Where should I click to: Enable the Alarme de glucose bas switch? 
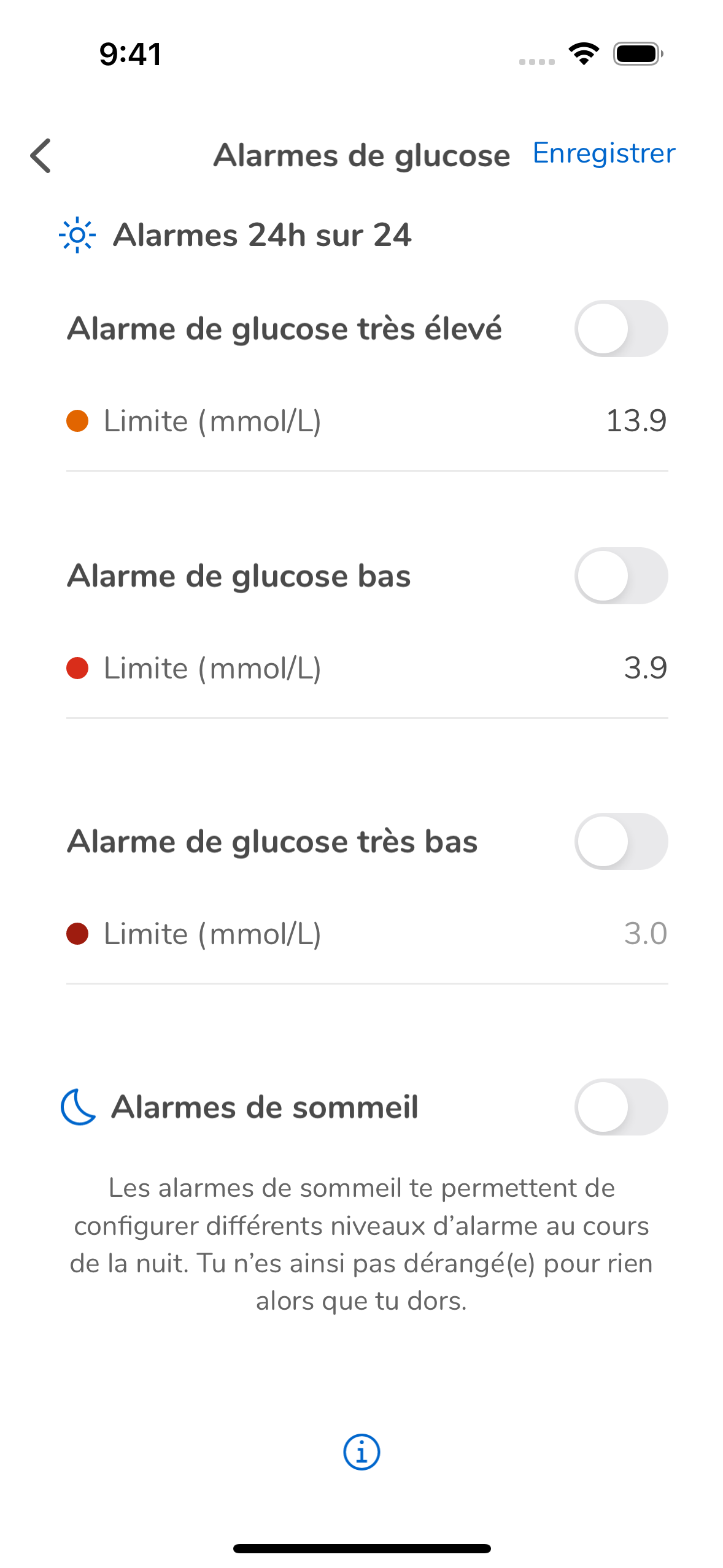621,575
